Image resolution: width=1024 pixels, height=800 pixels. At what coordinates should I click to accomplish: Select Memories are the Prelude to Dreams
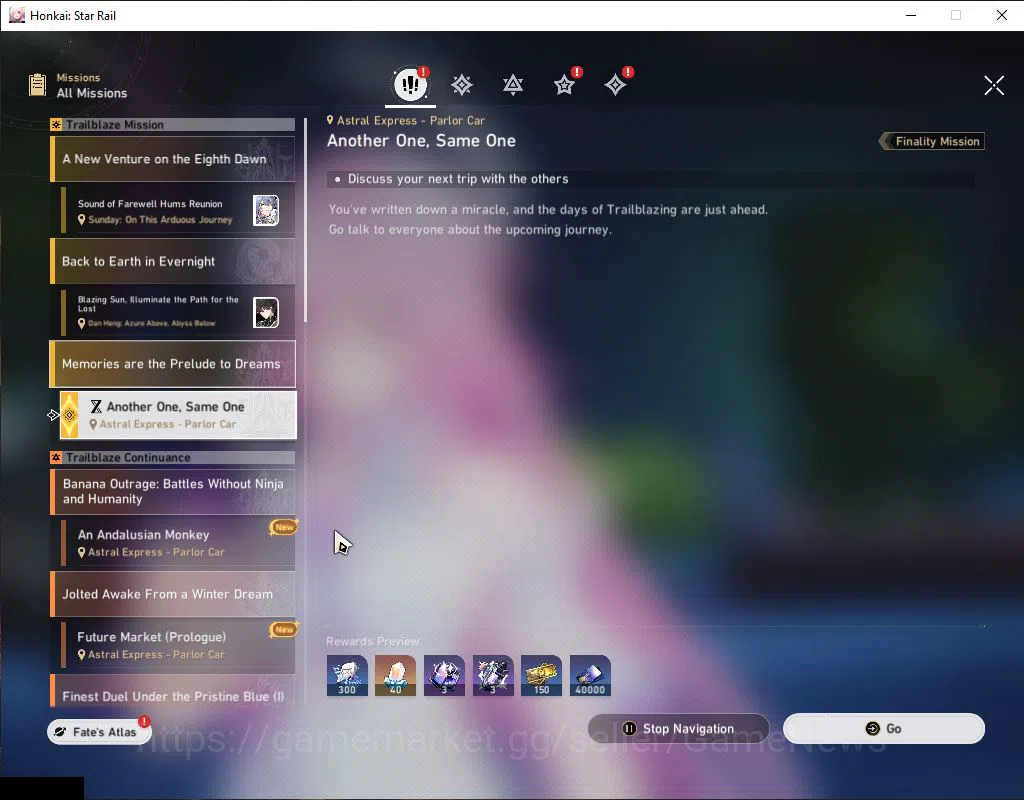pos(172,364)
